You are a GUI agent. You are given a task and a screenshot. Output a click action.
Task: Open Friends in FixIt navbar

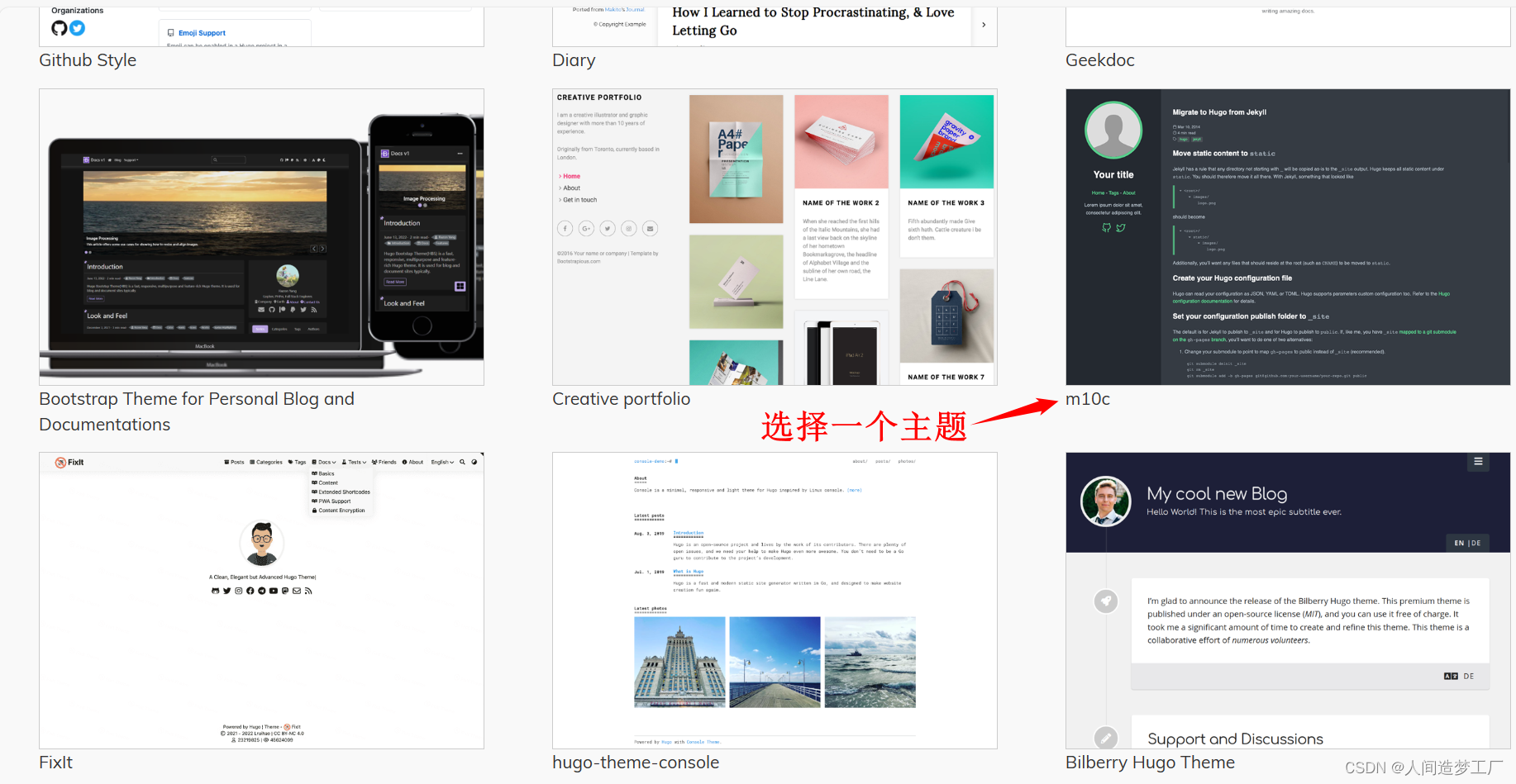[x=384, y=462]
